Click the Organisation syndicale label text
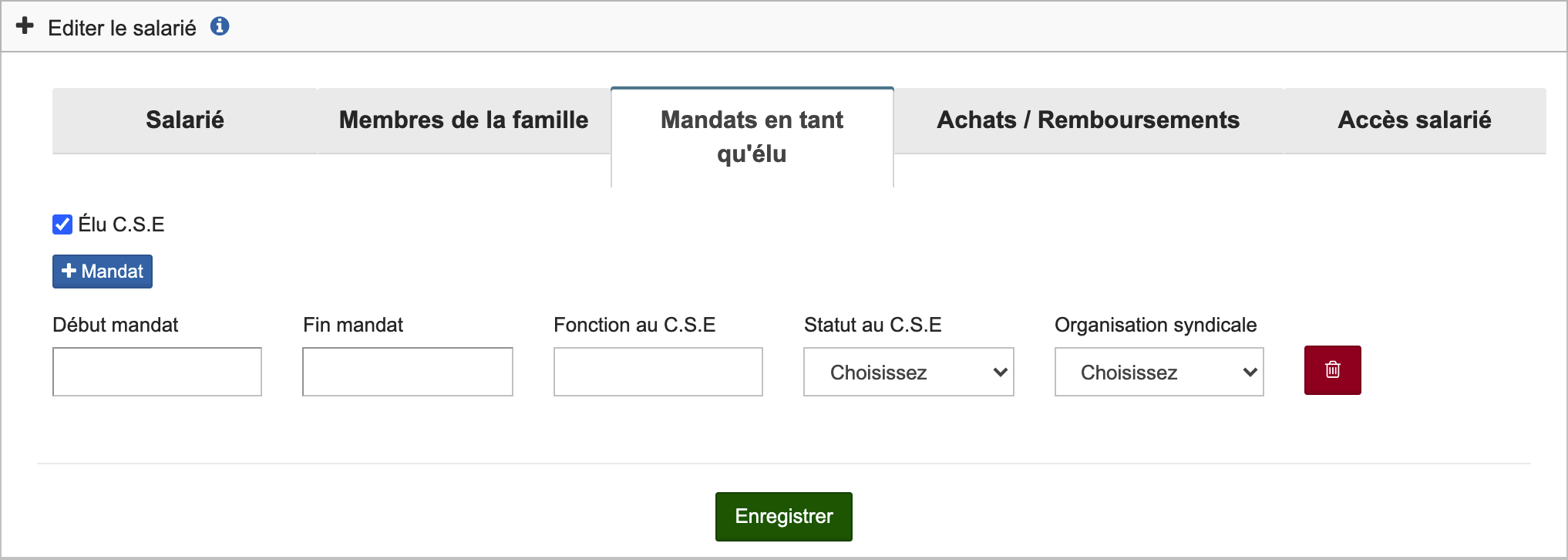 coord(1156,325)
